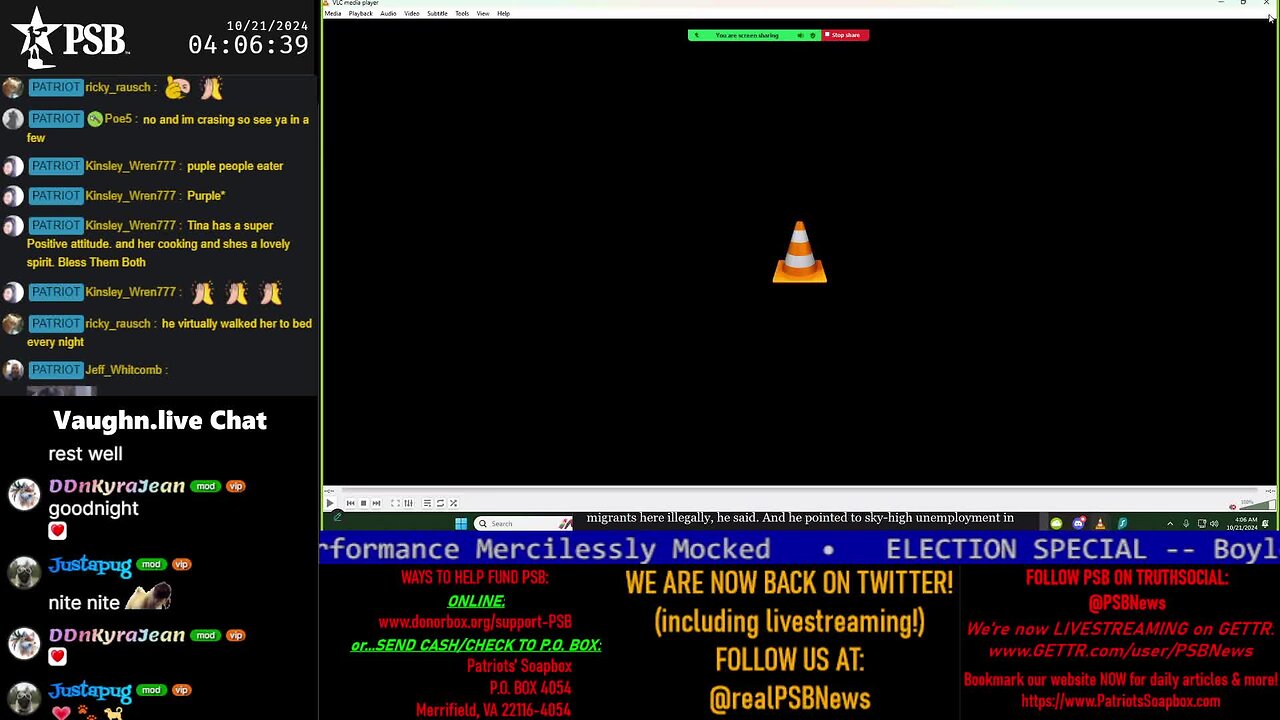The image size is (1280, 720).
Task: Click the system tray network icon
Action: tap(1201, 524)
